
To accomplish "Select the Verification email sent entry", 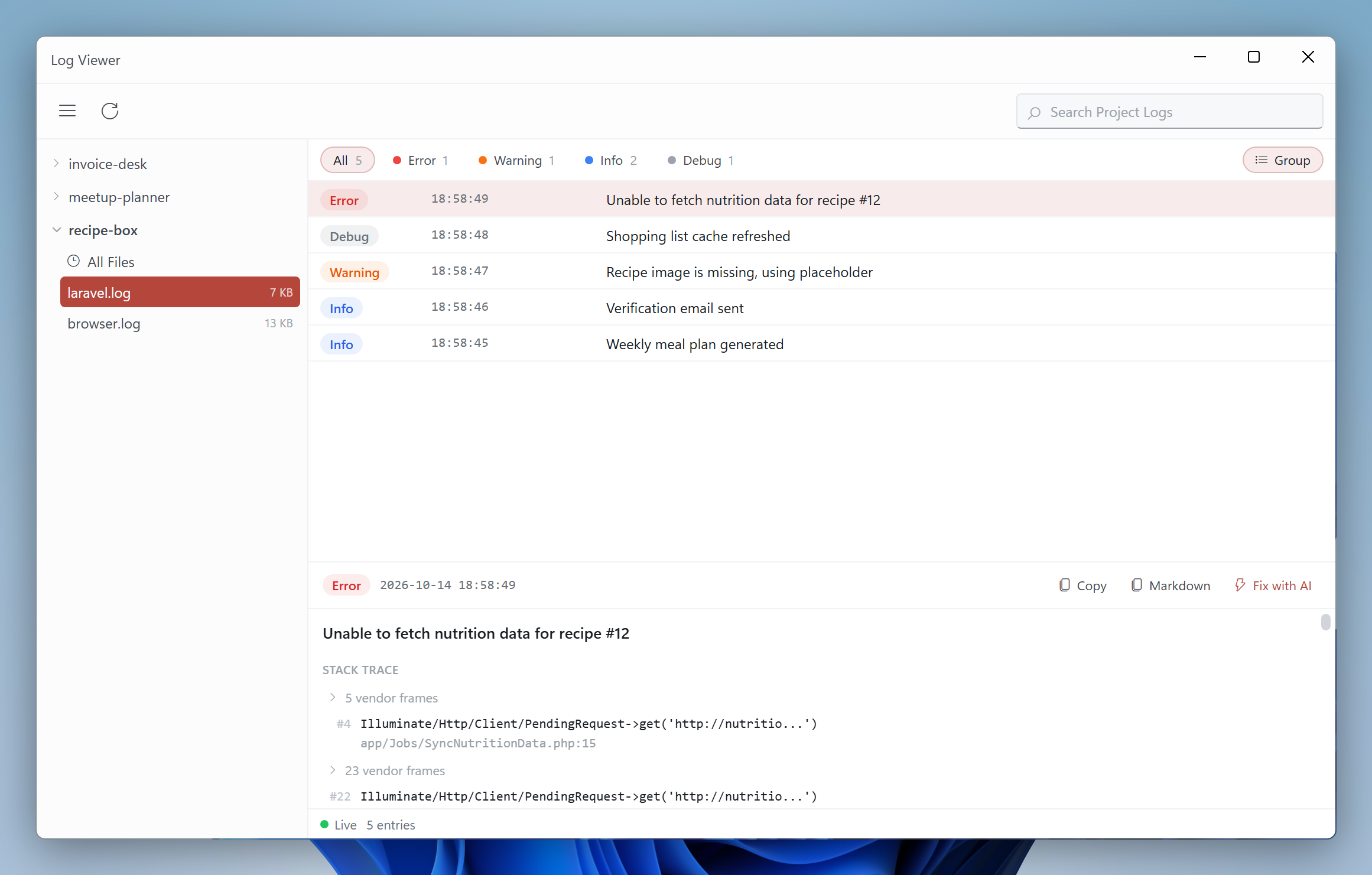I will coord(822,308).
